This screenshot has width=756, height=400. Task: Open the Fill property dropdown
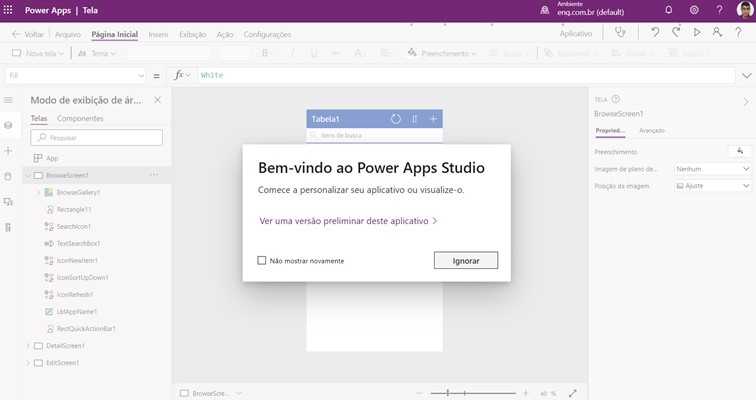(75, 76)
